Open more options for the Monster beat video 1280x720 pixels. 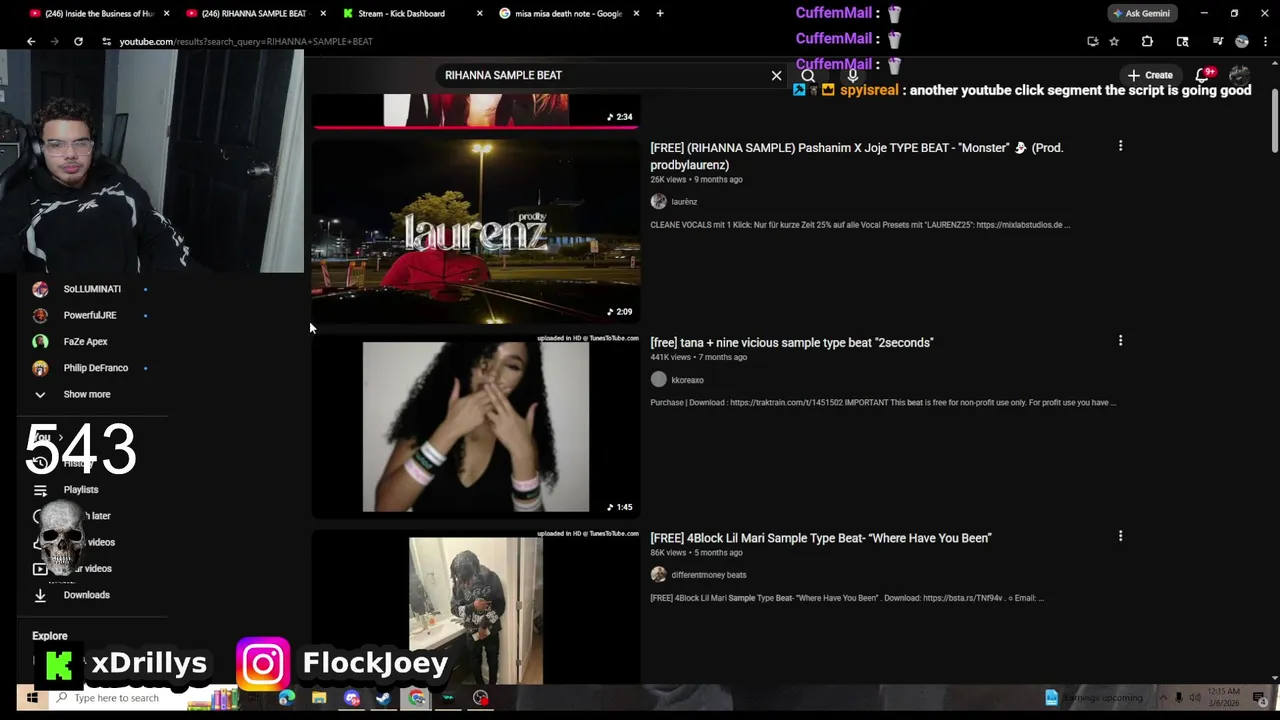1120,146
